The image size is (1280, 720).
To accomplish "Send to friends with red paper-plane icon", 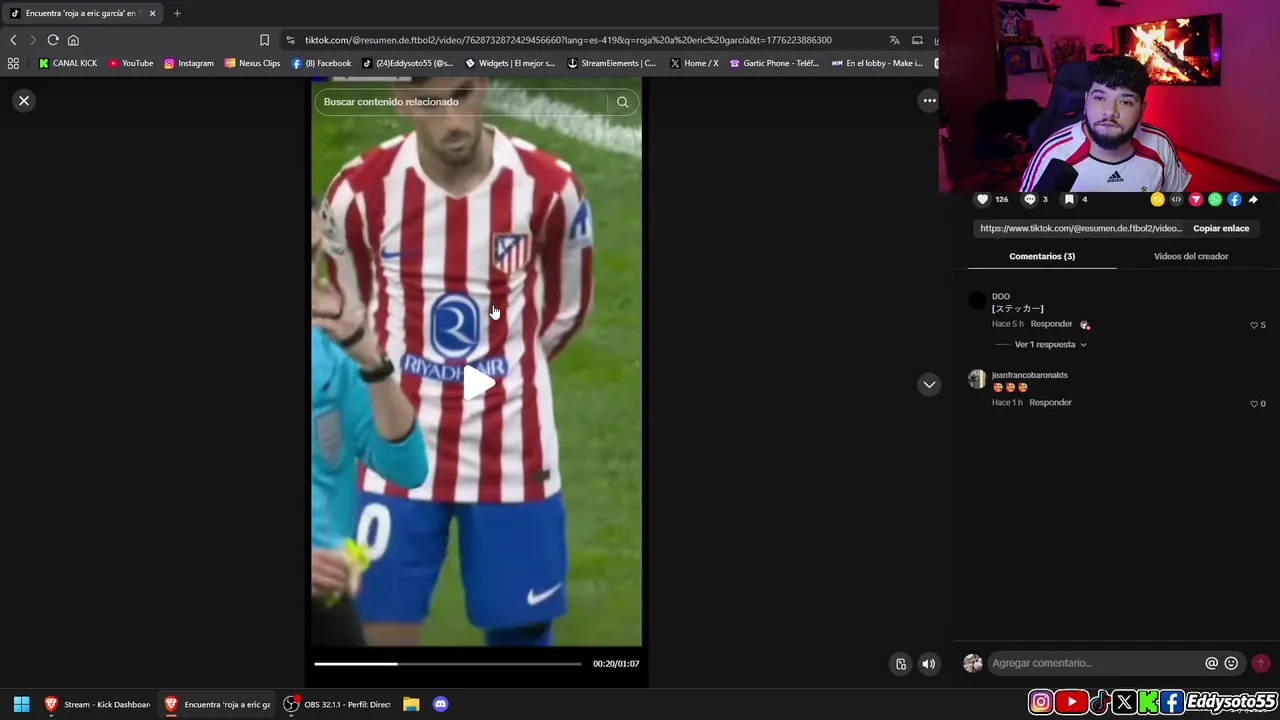I will [1195, 199].
